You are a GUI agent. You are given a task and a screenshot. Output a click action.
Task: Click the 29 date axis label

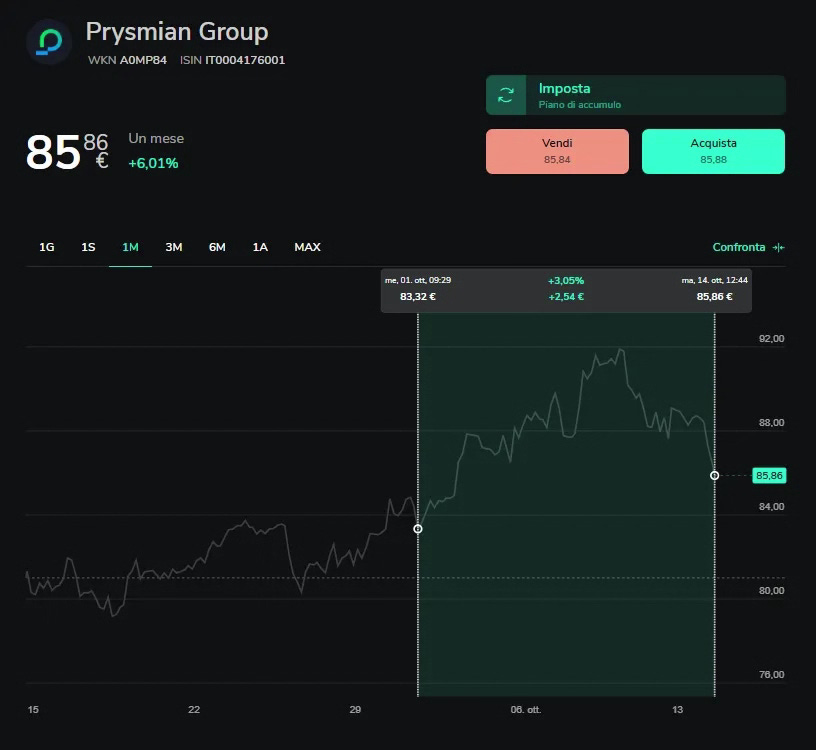tap(355, 710)
